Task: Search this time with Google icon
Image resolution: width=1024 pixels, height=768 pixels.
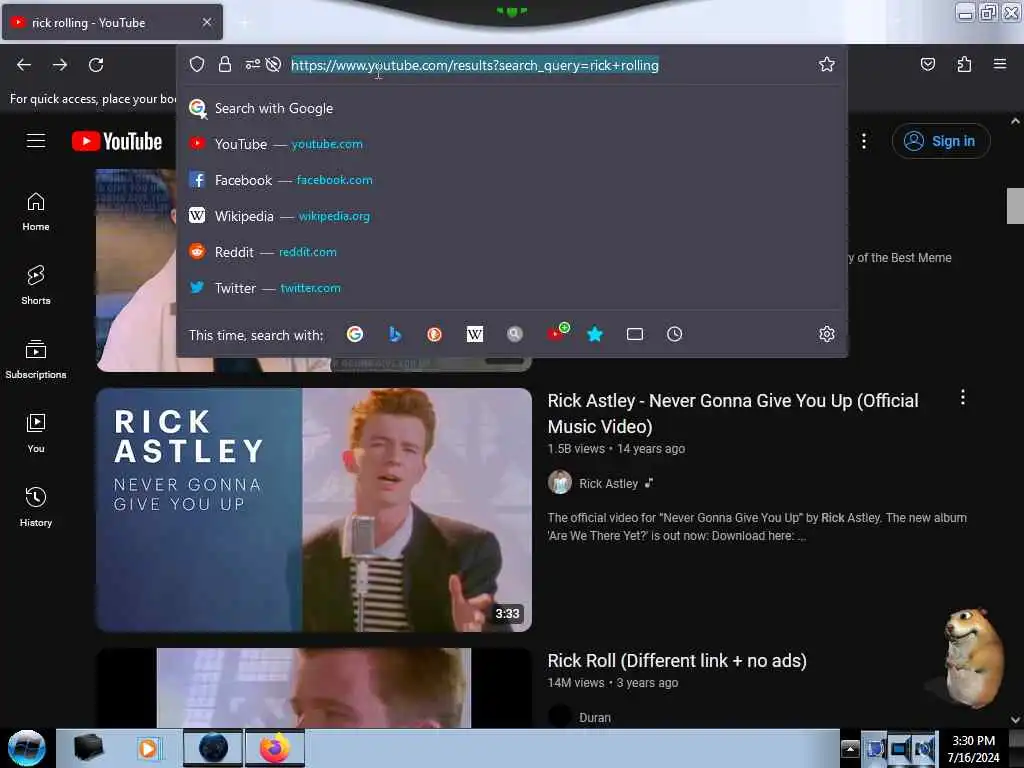Action: coord(355,334)
